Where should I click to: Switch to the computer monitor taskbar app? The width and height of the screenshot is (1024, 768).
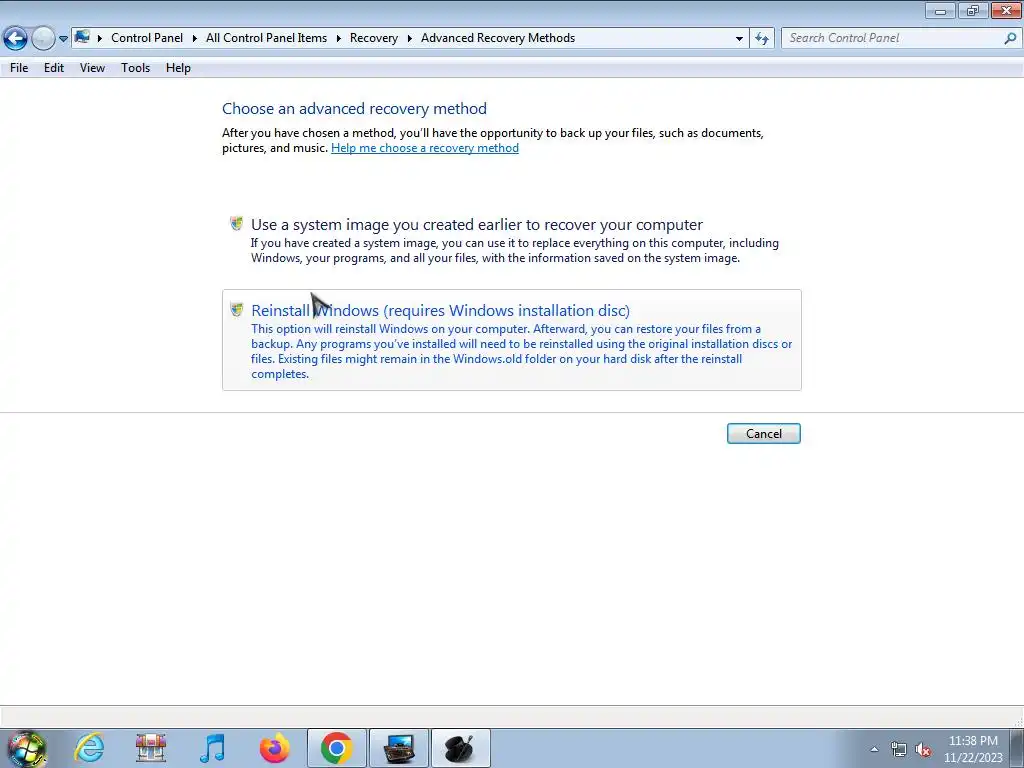tap(399, 748)
